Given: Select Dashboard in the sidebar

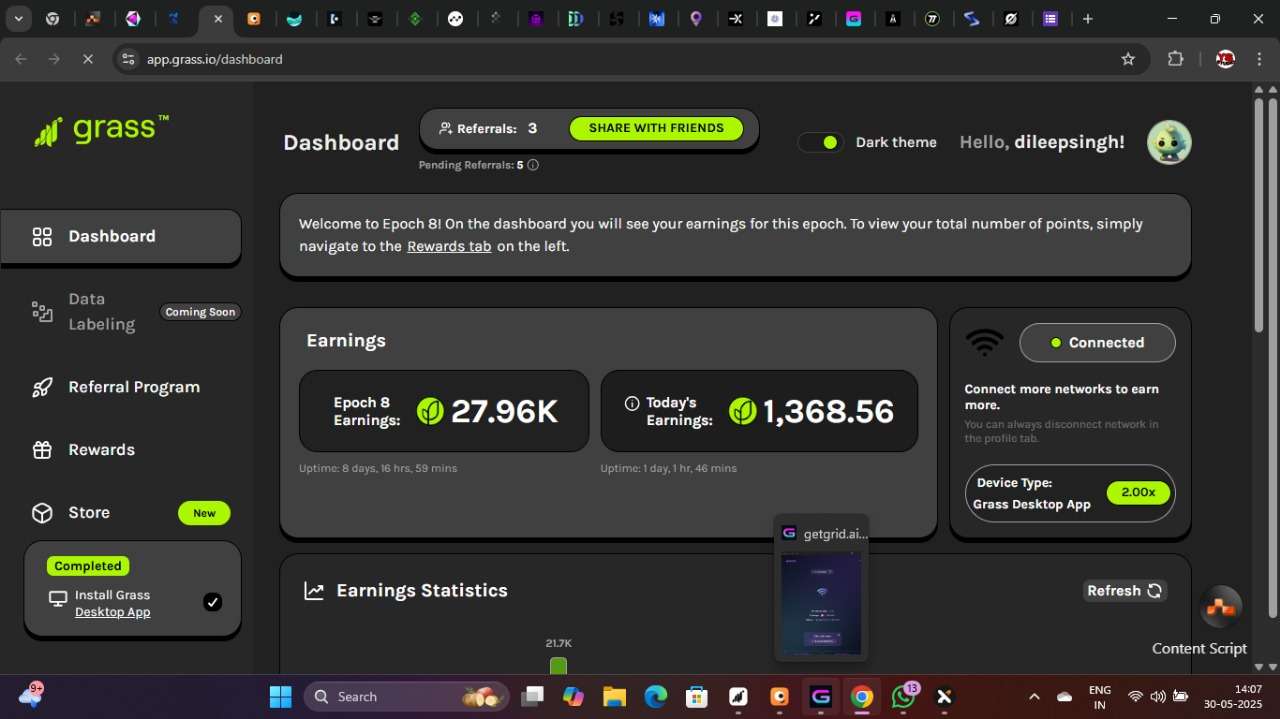Looking at the screenshot, I should click(x=121, y=237).
